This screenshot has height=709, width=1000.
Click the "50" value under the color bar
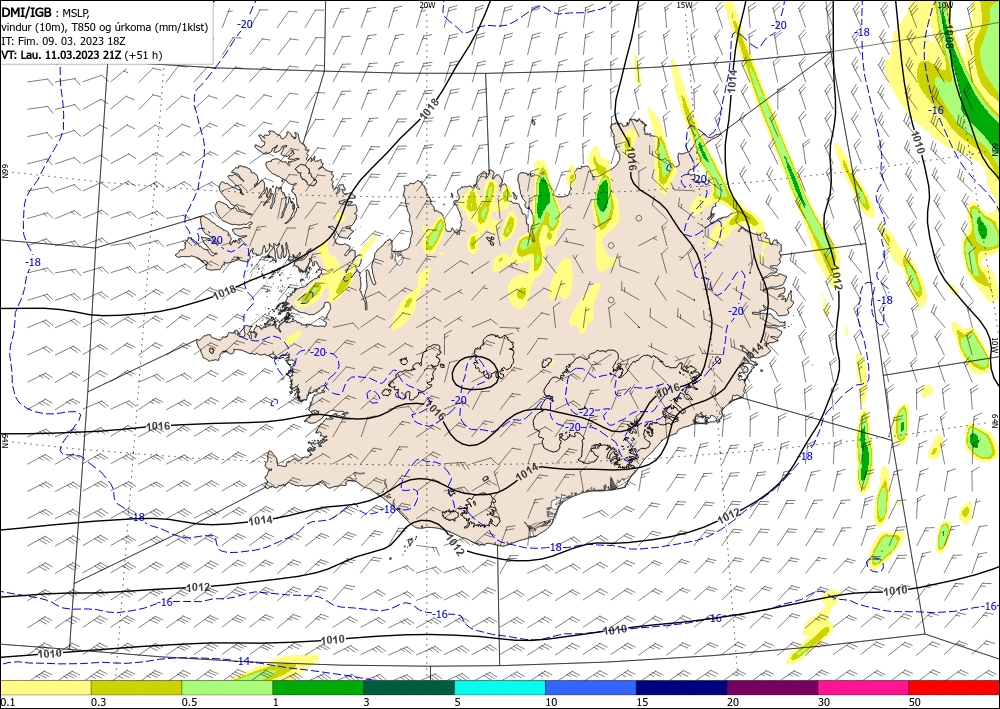915,702
